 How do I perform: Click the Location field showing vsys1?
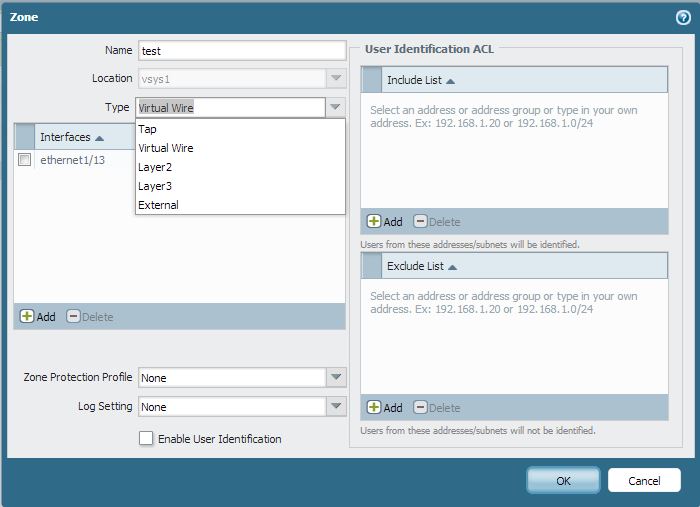point(232,79)
